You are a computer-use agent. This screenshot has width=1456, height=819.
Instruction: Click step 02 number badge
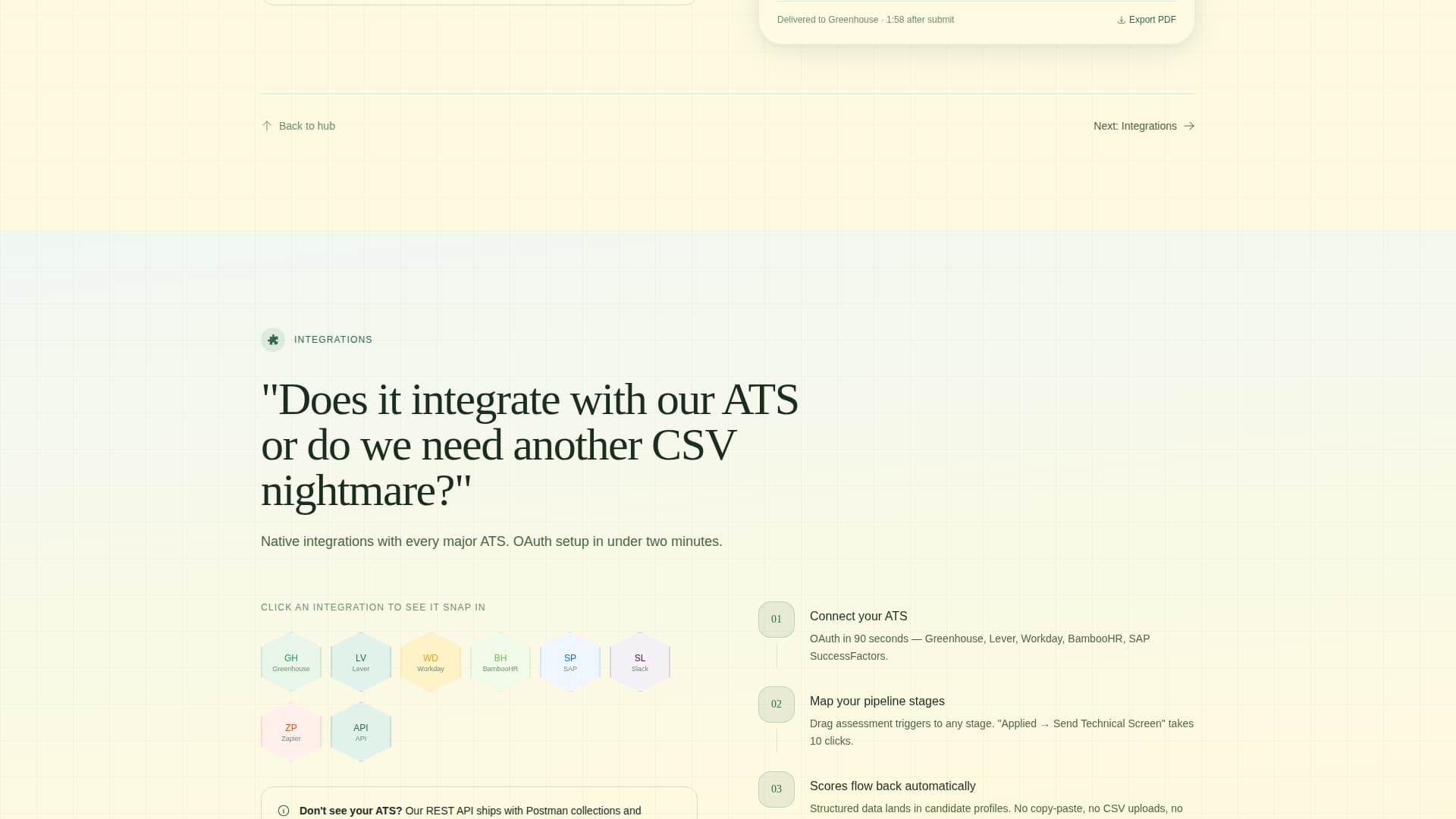tap(777, 704)
